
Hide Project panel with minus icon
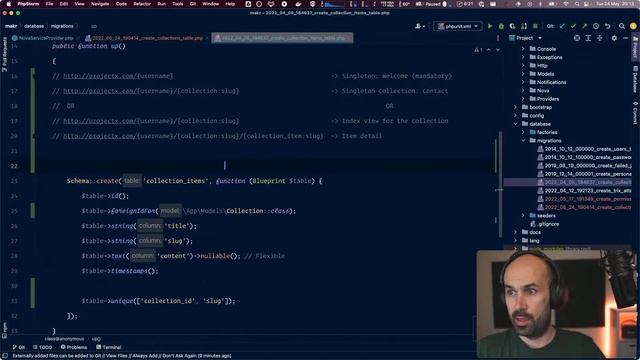point(626,38)
